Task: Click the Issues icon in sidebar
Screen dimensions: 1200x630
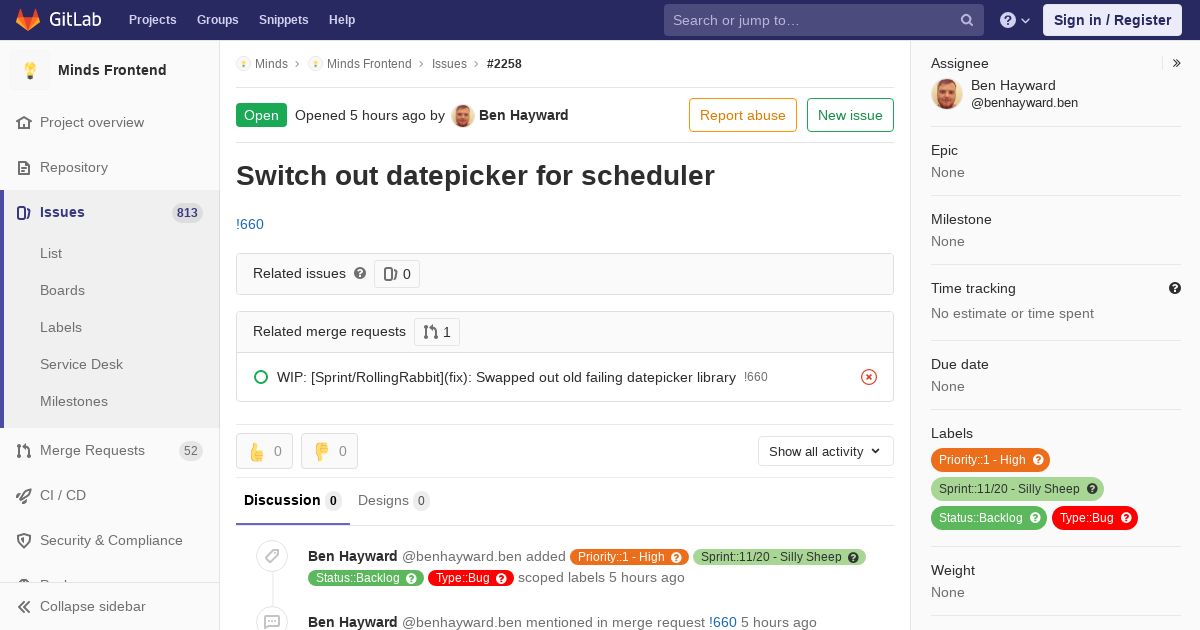Action: 24,213
